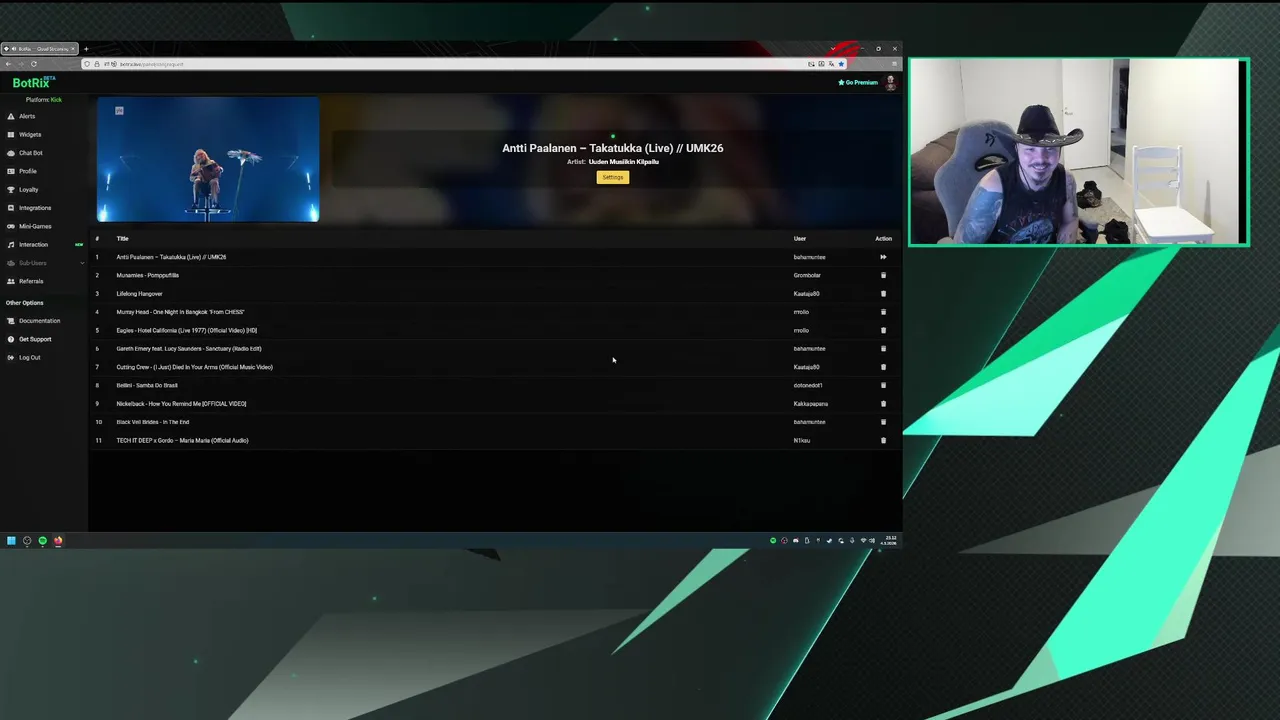
Task: Select Bellini - Samba Do Brasil title
Action: tap(147, 385)
